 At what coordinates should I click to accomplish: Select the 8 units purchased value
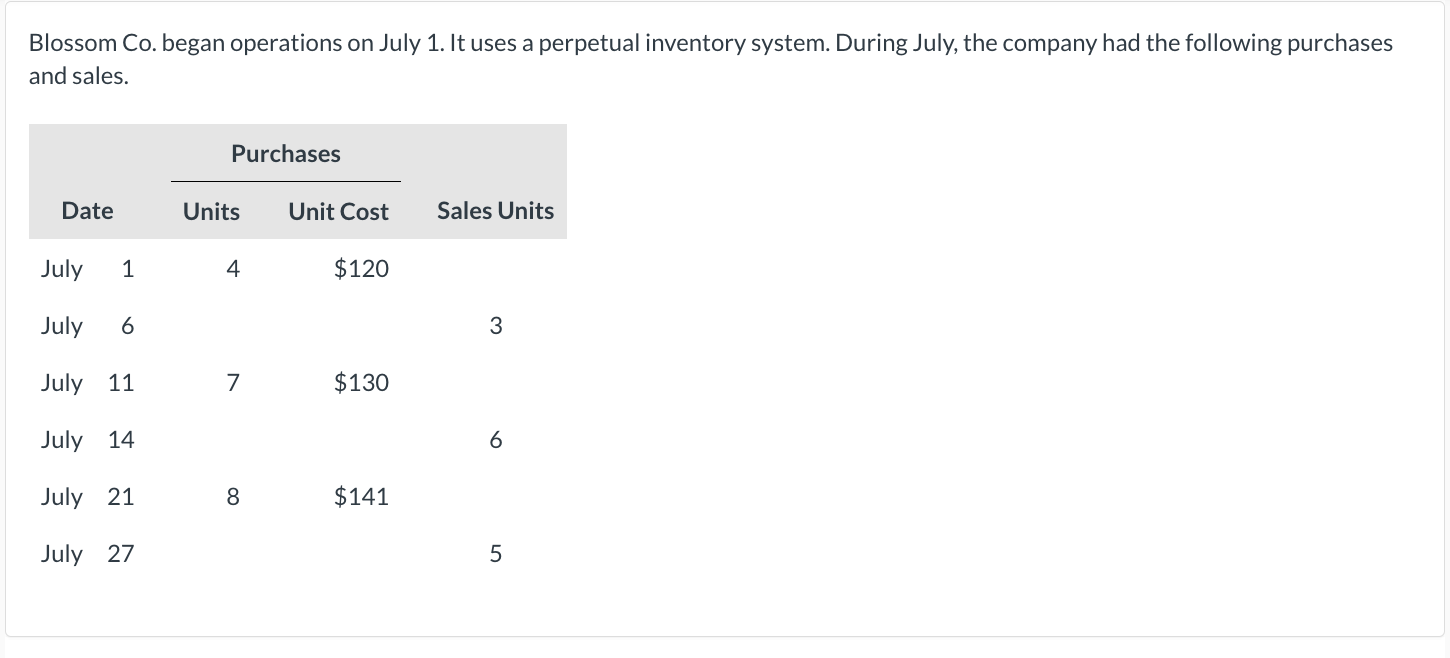[232, 497]
